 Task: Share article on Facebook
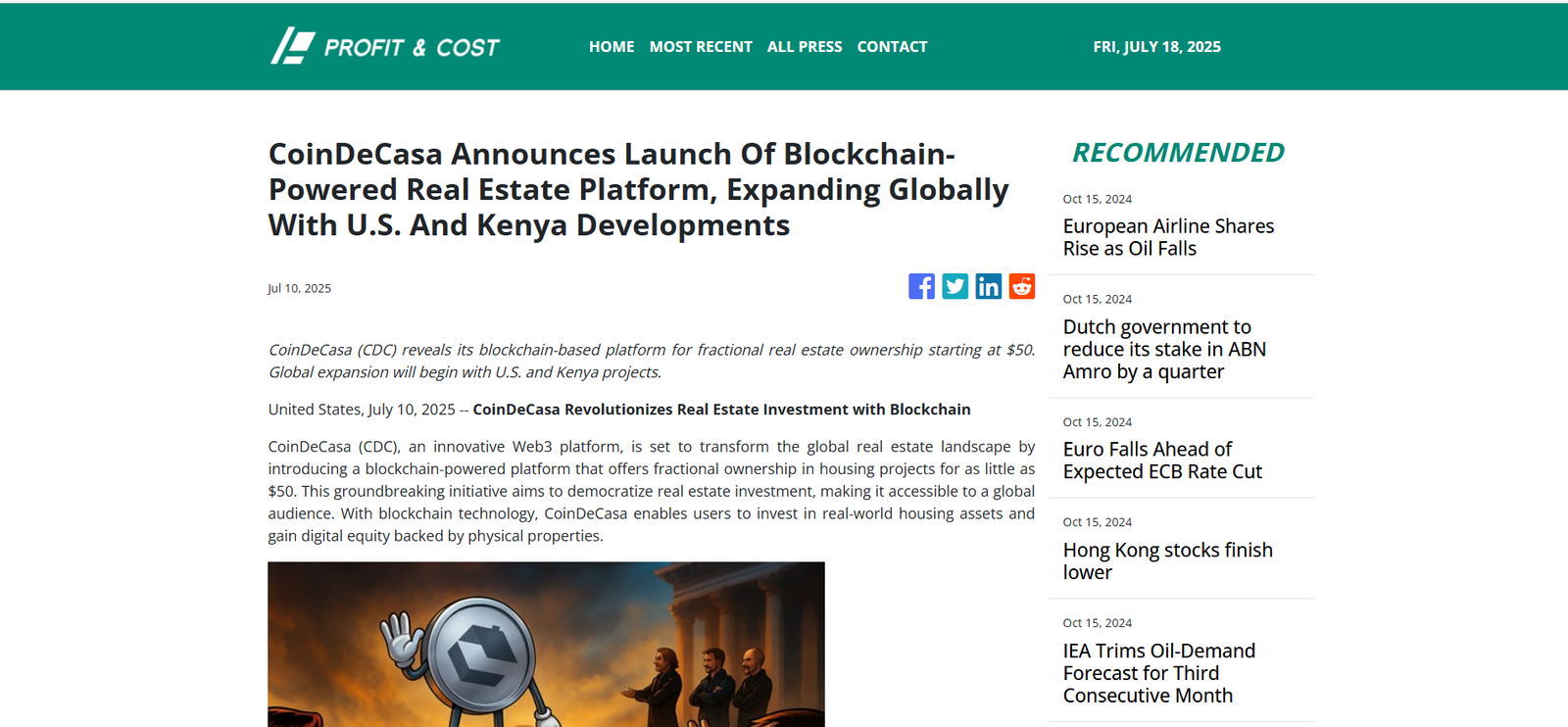point(921,286)
